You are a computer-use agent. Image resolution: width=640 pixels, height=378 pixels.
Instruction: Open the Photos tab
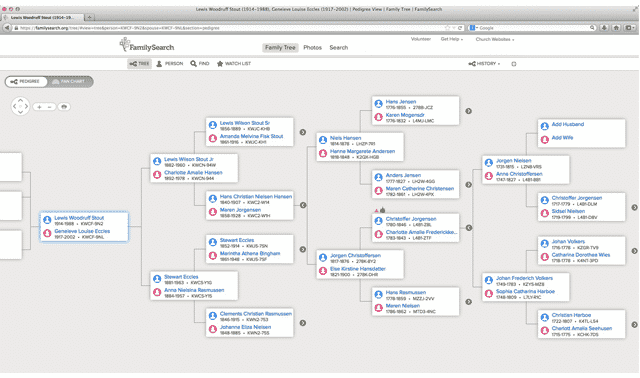point(313,48)
